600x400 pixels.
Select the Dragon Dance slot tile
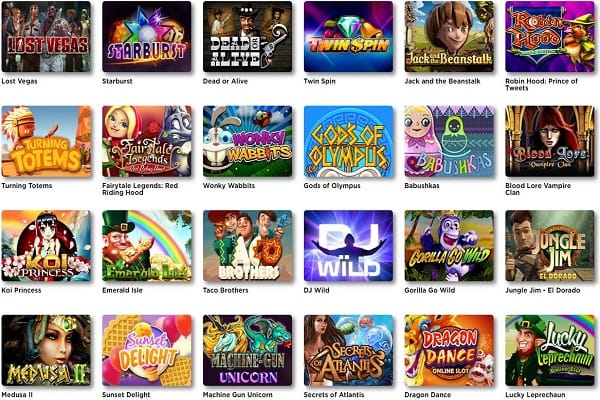coord(449,350)
